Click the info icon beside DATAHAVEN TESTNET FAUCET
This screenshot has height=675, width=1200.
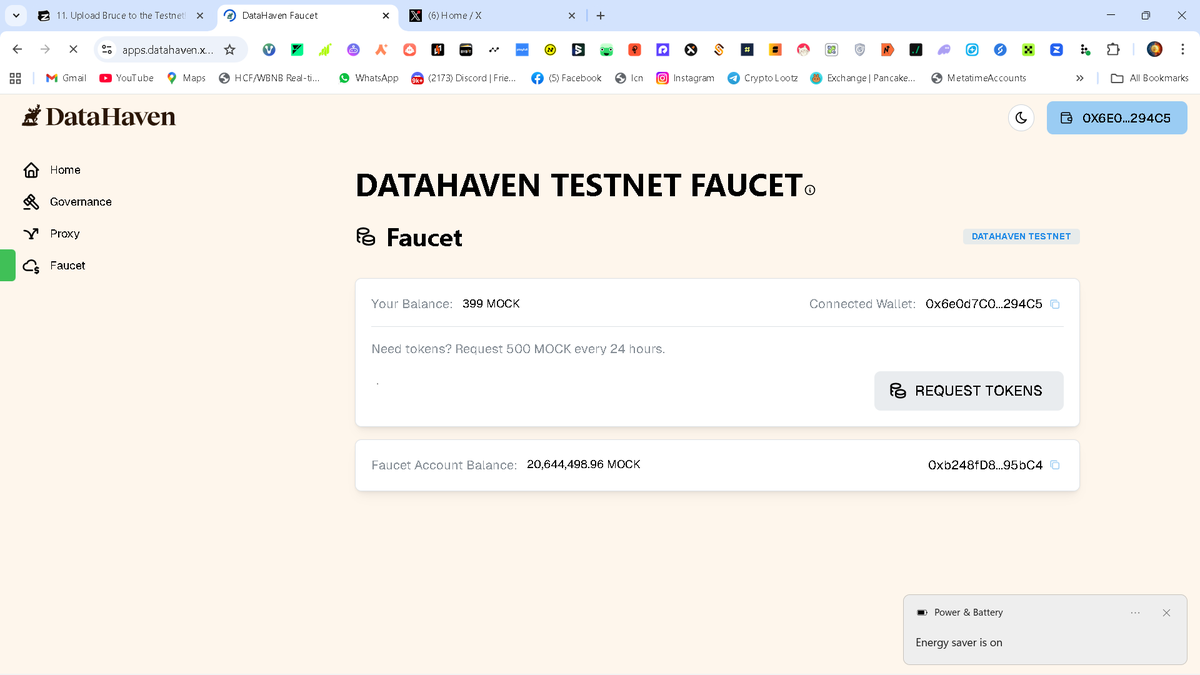[x=810, y=189]
